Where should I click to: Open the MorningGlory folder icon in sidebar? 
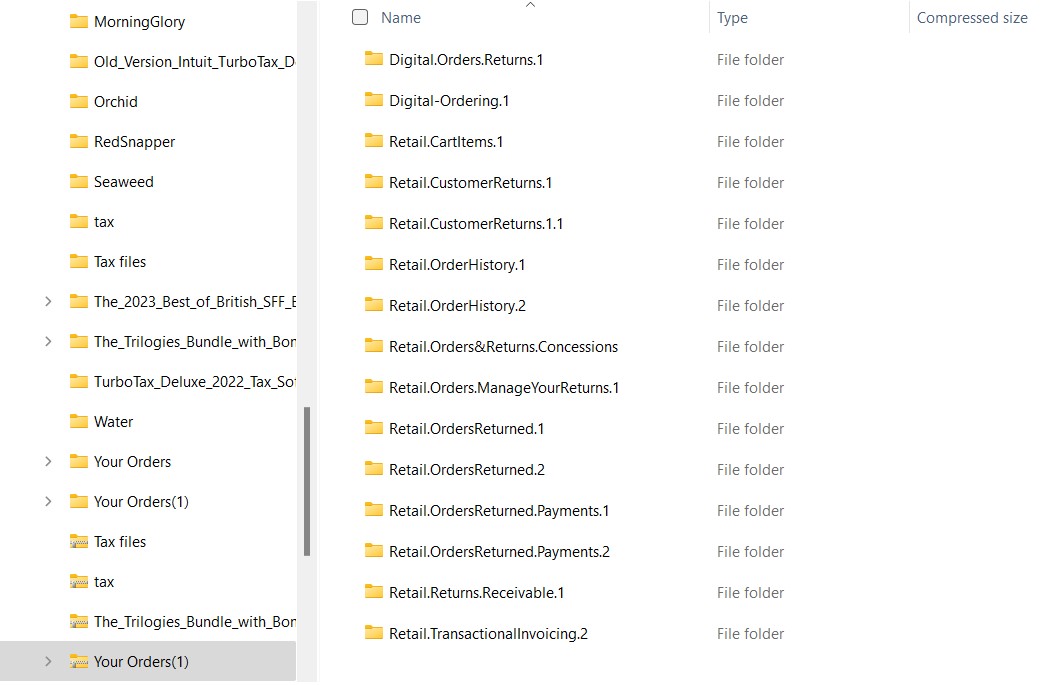[x=80, y=21]
